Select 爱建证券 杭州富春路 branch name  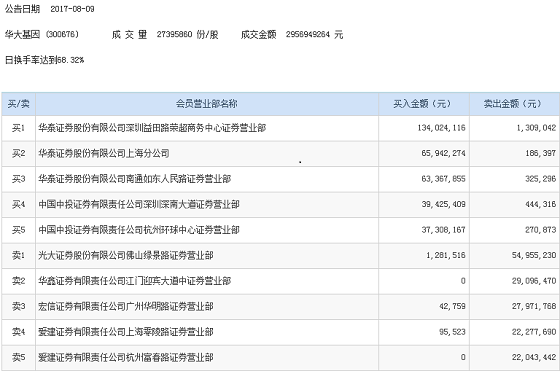tap(126, 357)
